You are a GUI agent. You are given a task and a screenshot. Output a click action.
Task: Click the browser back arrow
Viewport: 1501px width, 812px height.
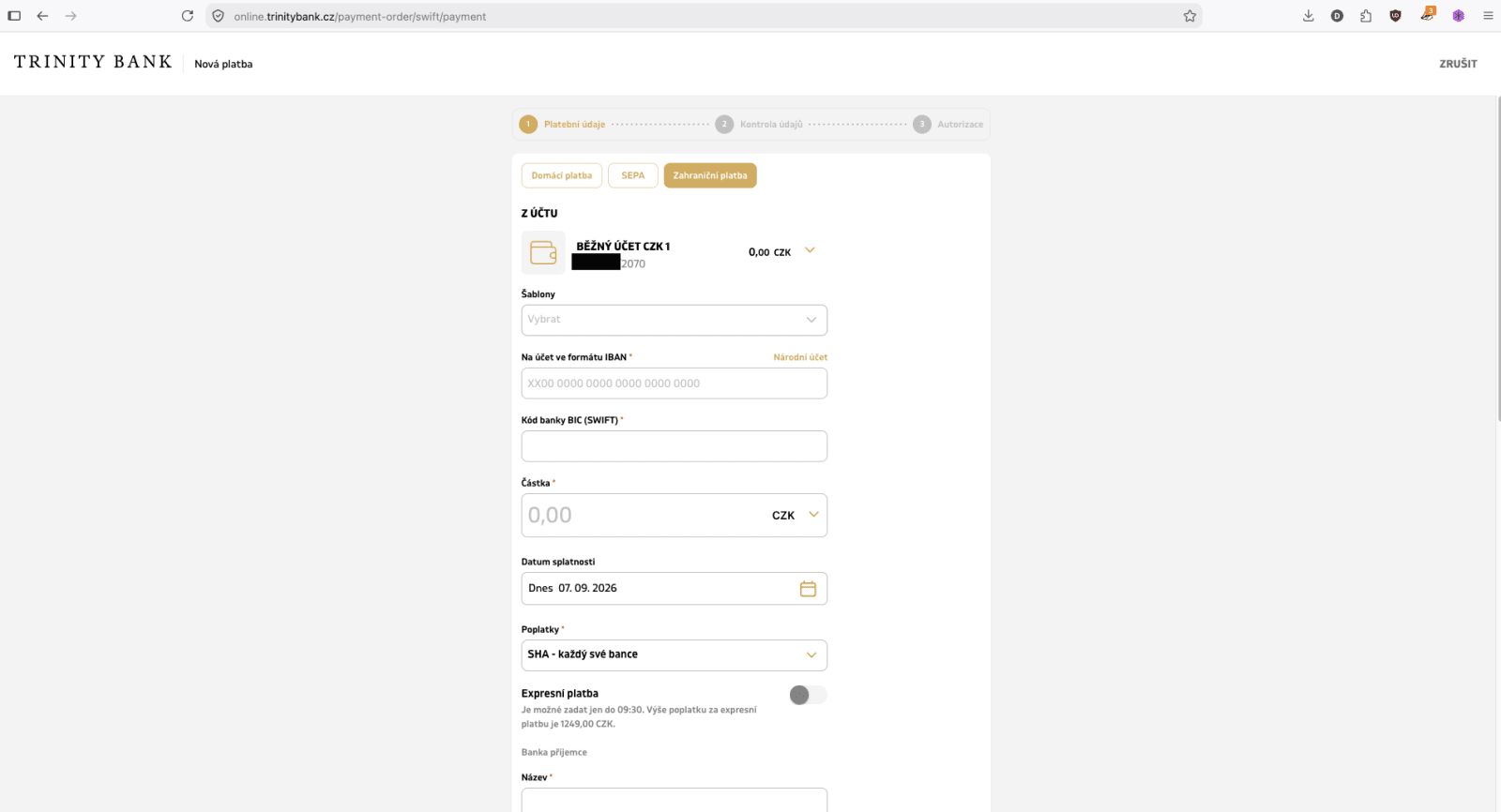click(42, 16)
